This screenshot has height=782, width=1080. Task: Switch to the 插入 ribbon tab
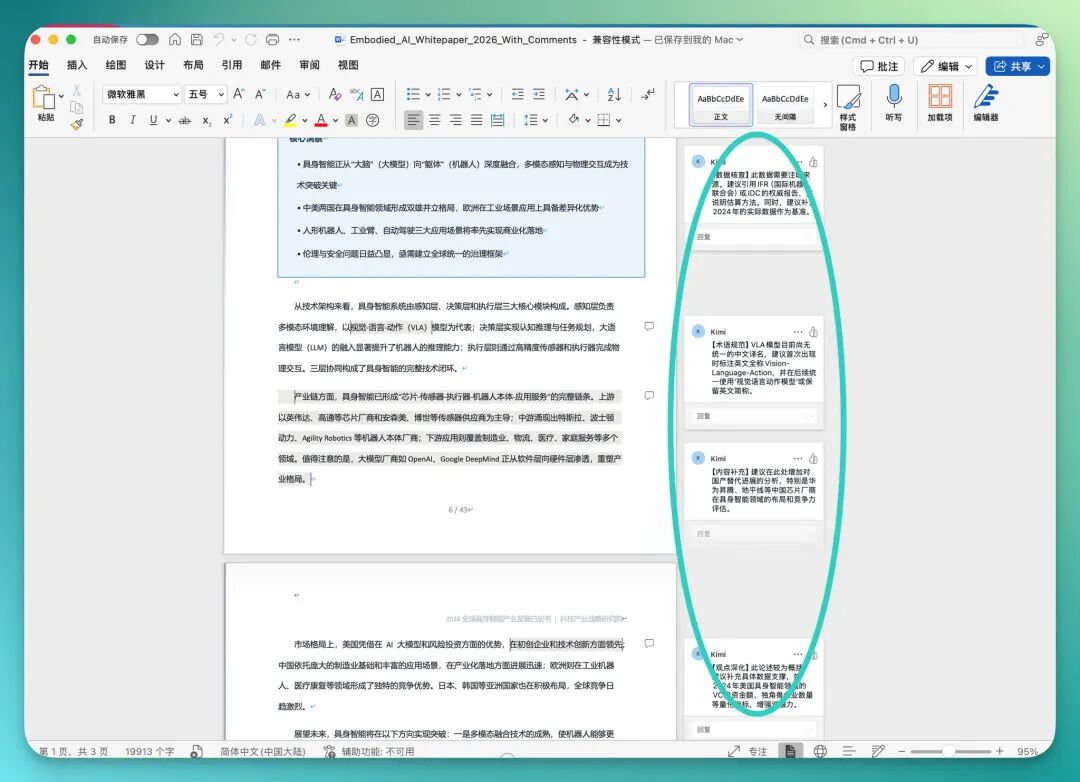pos(77,65)
